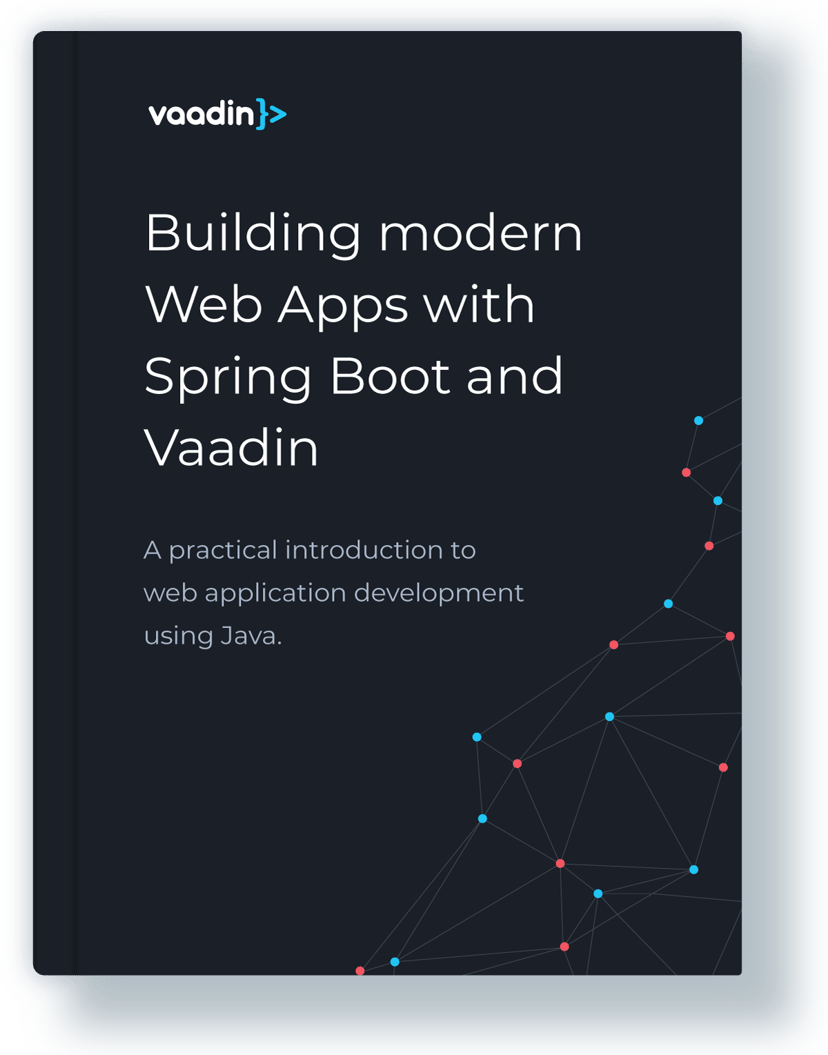Expand the subtitle text block

(x=330, y=590)
